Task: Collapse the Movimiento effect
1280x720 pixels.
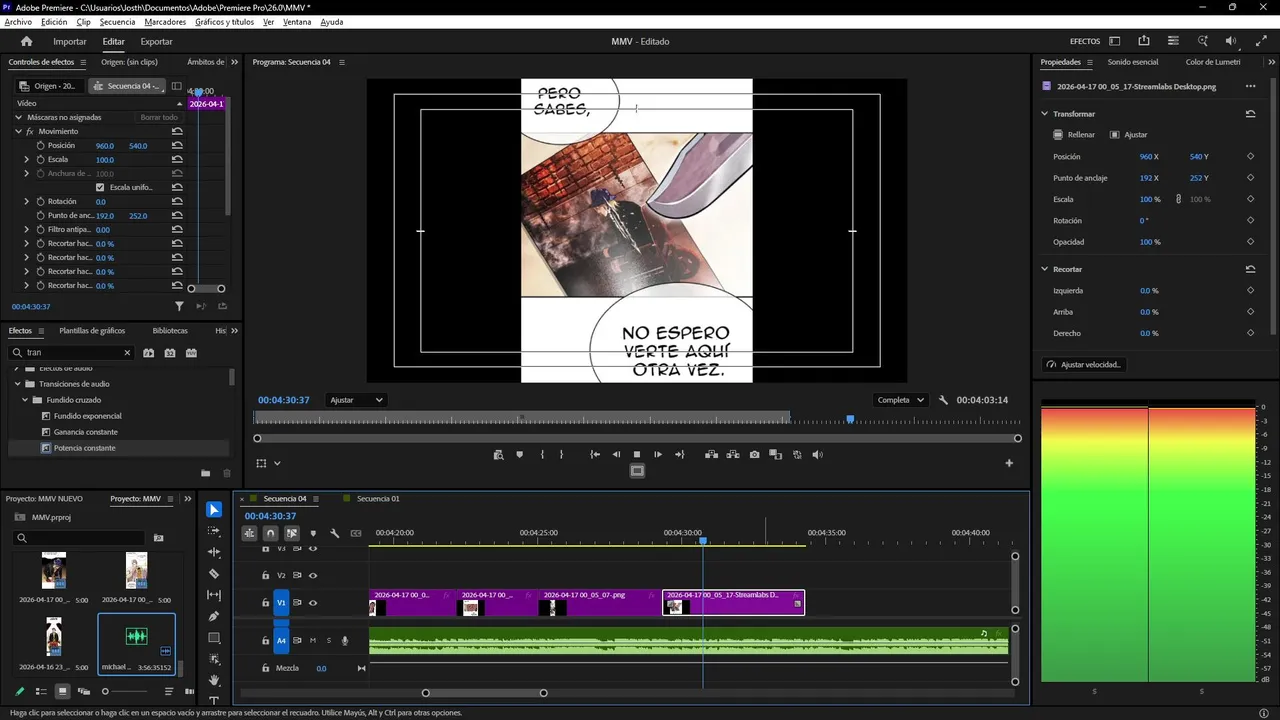Action: click(x=18, y=131)
